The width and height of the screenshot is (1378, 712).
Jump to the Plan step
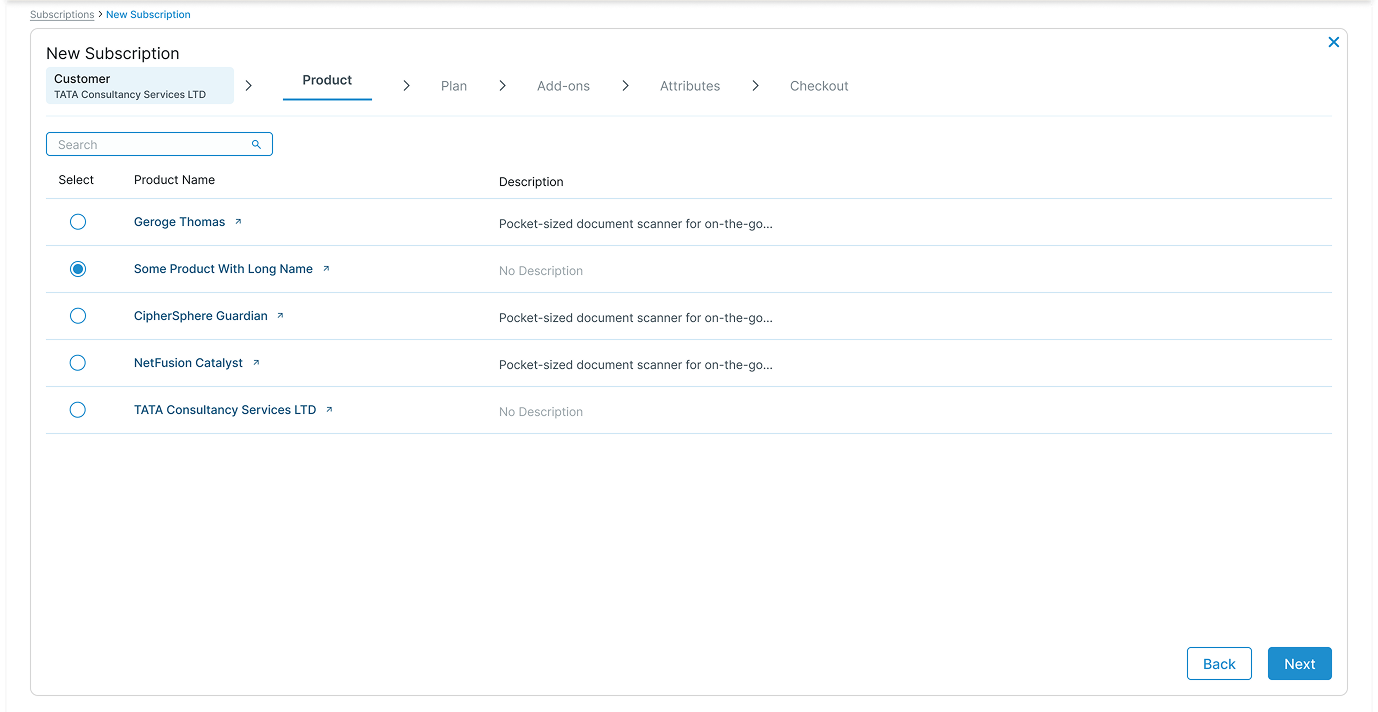pyautogui.click(x=454, y=86)
